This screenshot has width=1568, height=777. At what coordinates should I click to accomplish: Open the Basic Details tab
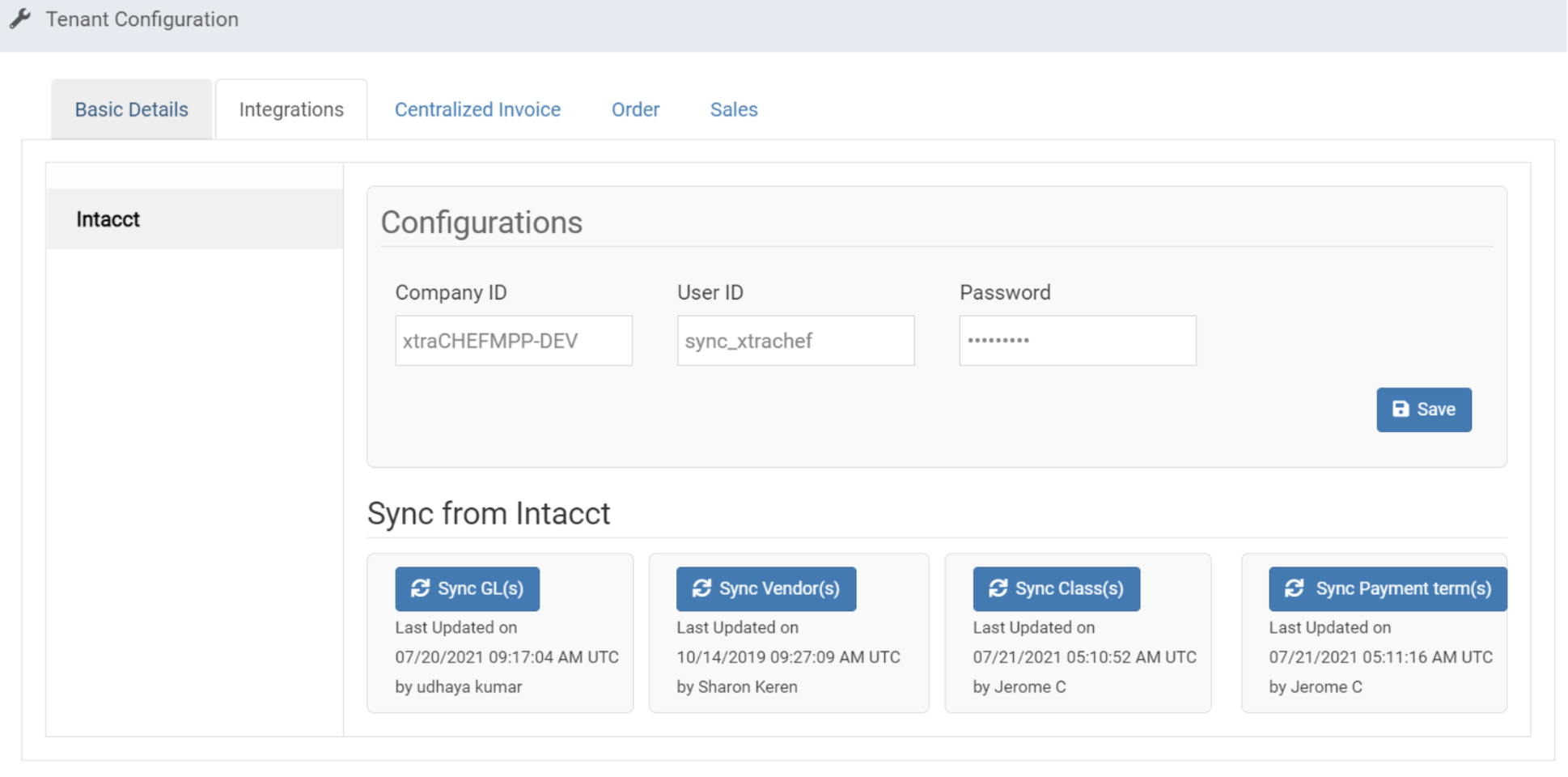coord(131,109)
